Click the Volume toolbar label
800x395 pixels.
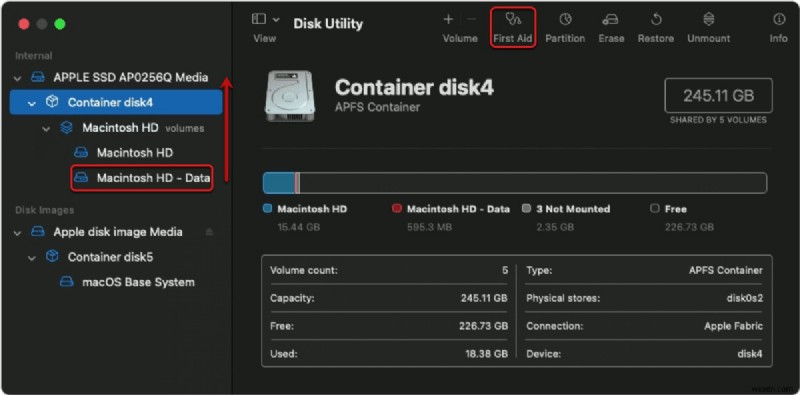(460, 38)
